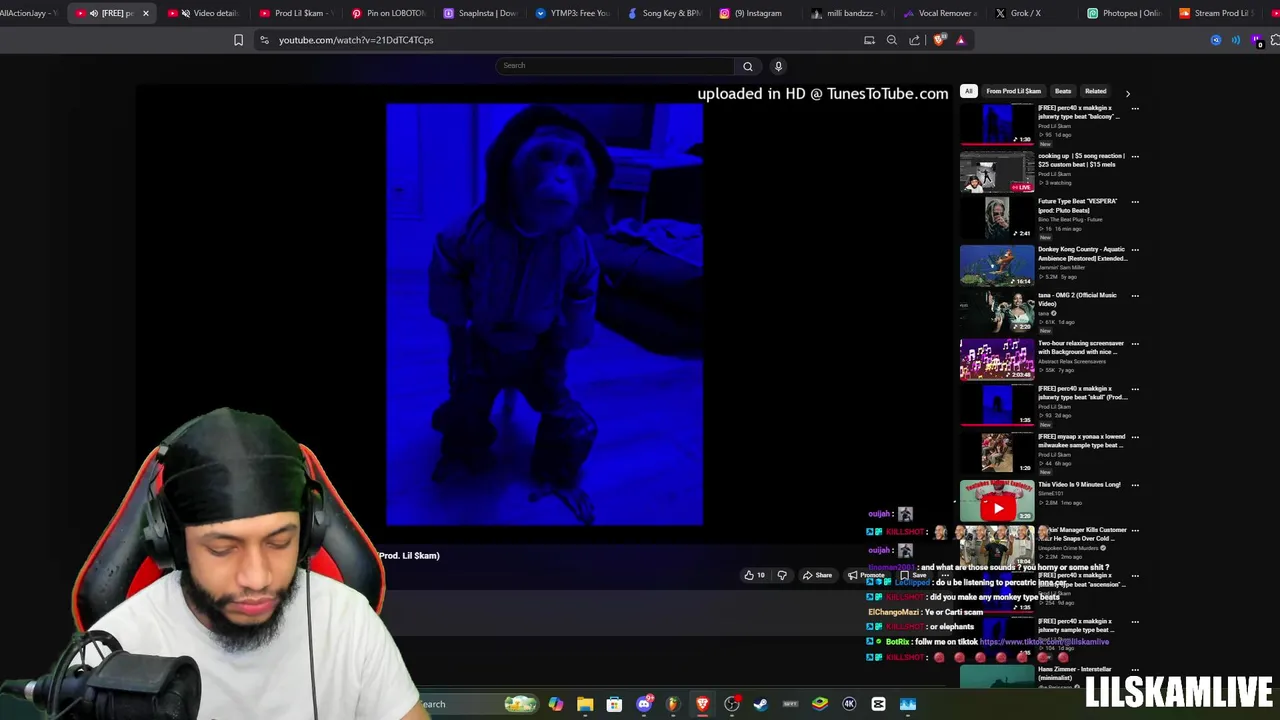This screenshot has width=1280, height=720.
Task: Open Discord from the taskbar
Action: pos(644,704)
